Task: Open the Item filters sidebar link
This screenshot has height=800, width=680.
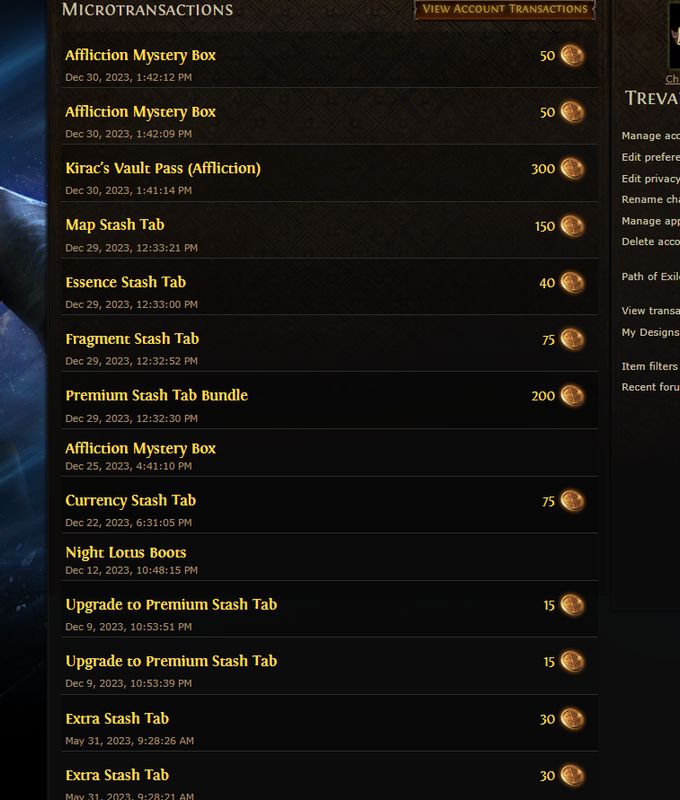Action: 649,366
